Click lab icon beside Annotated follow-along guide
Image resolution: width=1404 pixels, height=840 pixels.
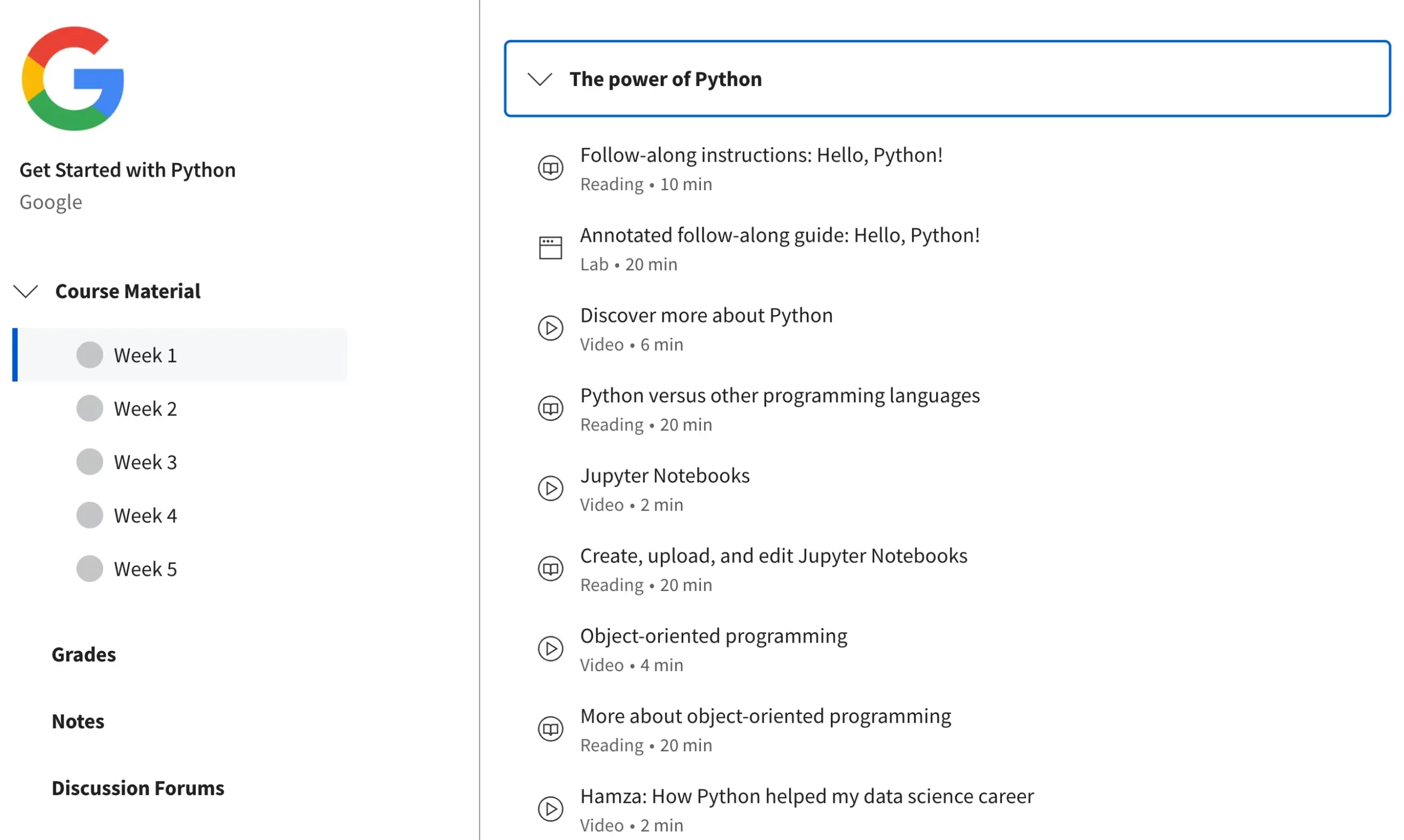(x=550, y=248)
